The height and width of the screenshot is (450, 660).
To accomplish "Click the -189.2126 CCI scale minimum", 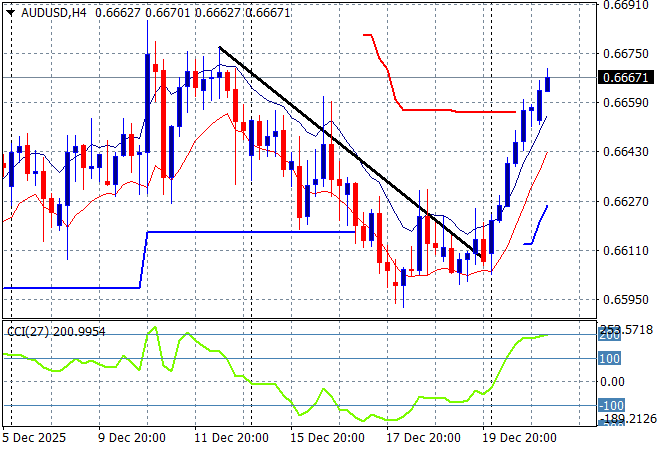I will 628,418.
